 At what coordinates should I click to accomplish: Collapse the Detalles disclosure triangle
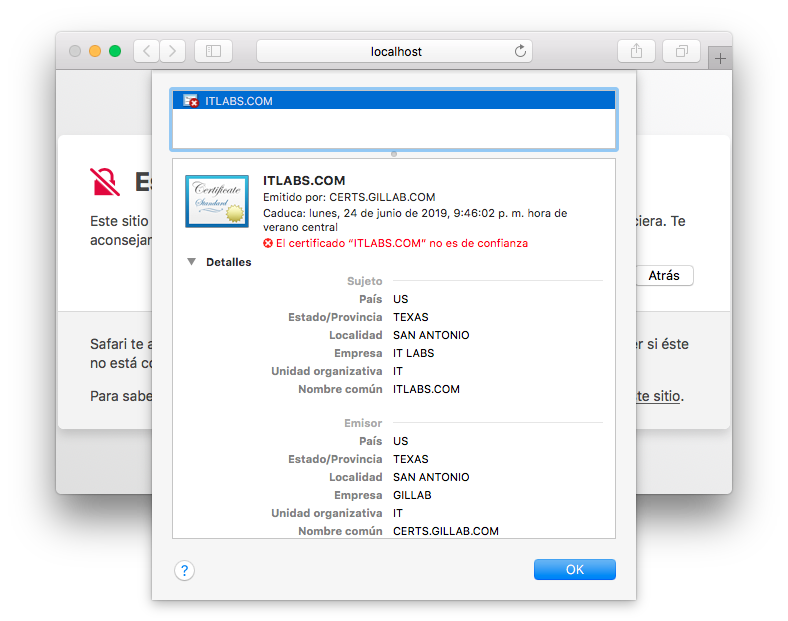pos(191,262)
